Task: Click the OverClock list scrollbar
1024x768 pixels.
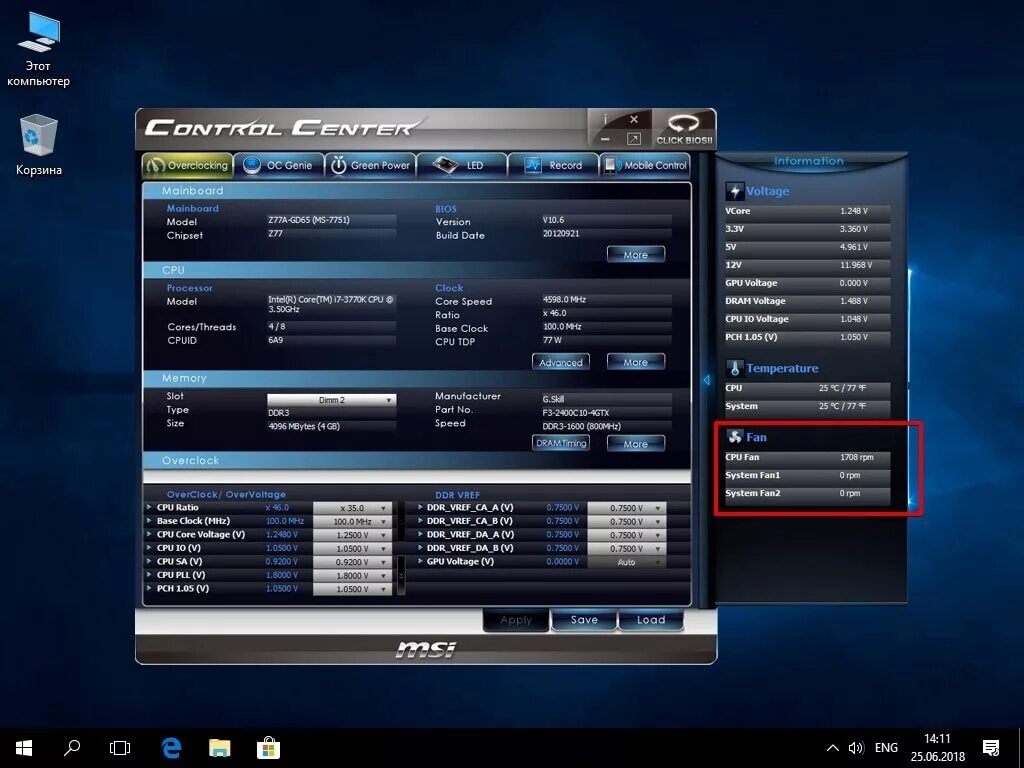Action: pos(401,575)
